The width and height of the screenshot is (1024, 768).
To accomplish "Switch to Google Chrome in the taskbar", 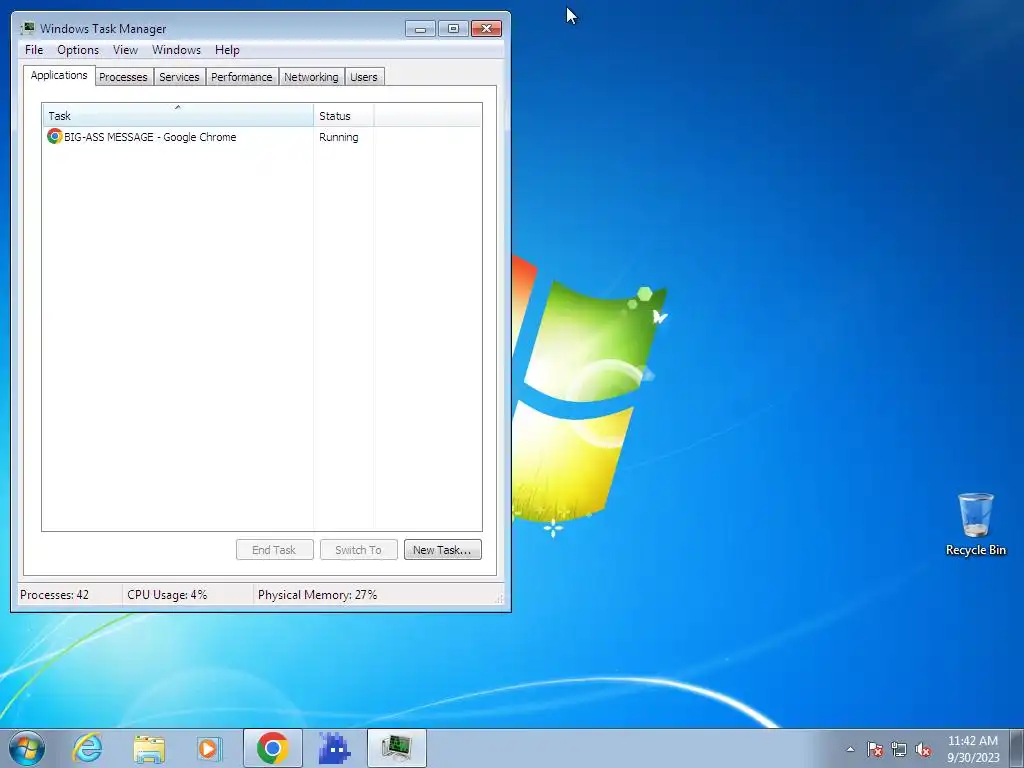I will point(273,748).
